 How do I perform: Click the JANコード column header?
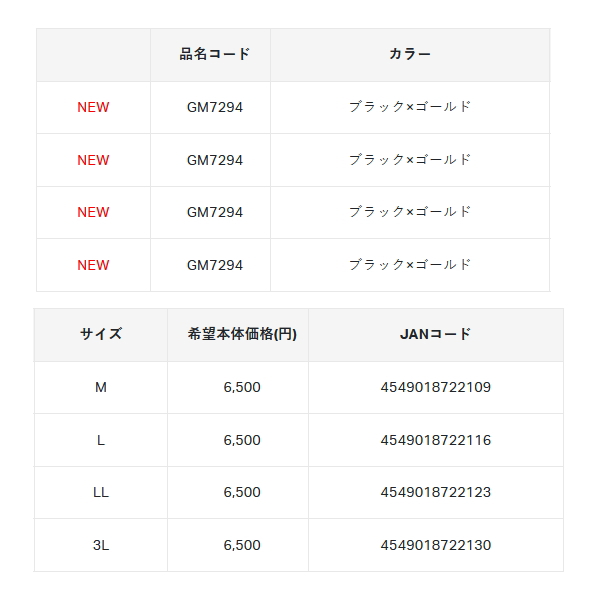point(435,334)
